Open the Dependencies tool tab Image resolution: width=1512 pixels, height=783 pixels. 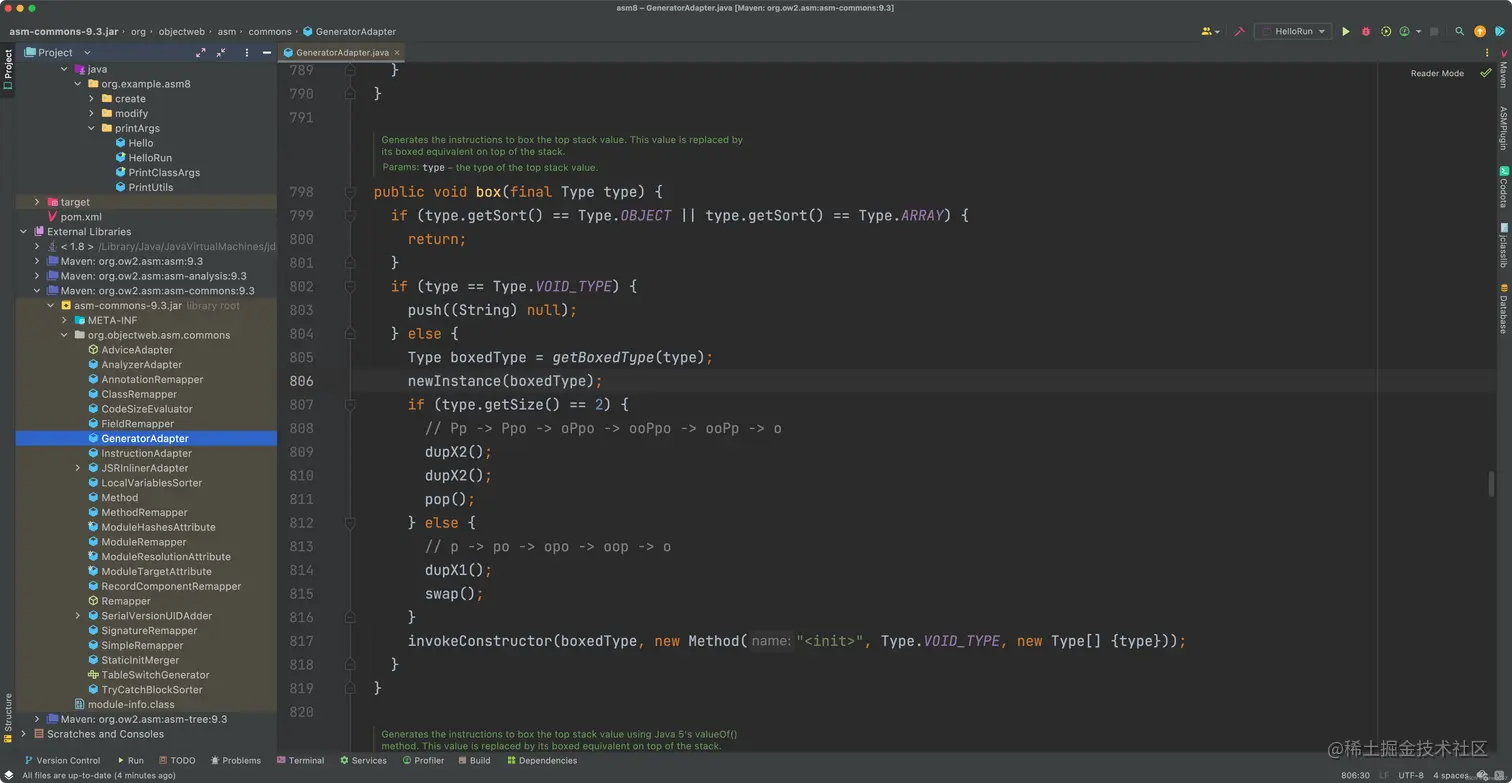pos(542,760)
